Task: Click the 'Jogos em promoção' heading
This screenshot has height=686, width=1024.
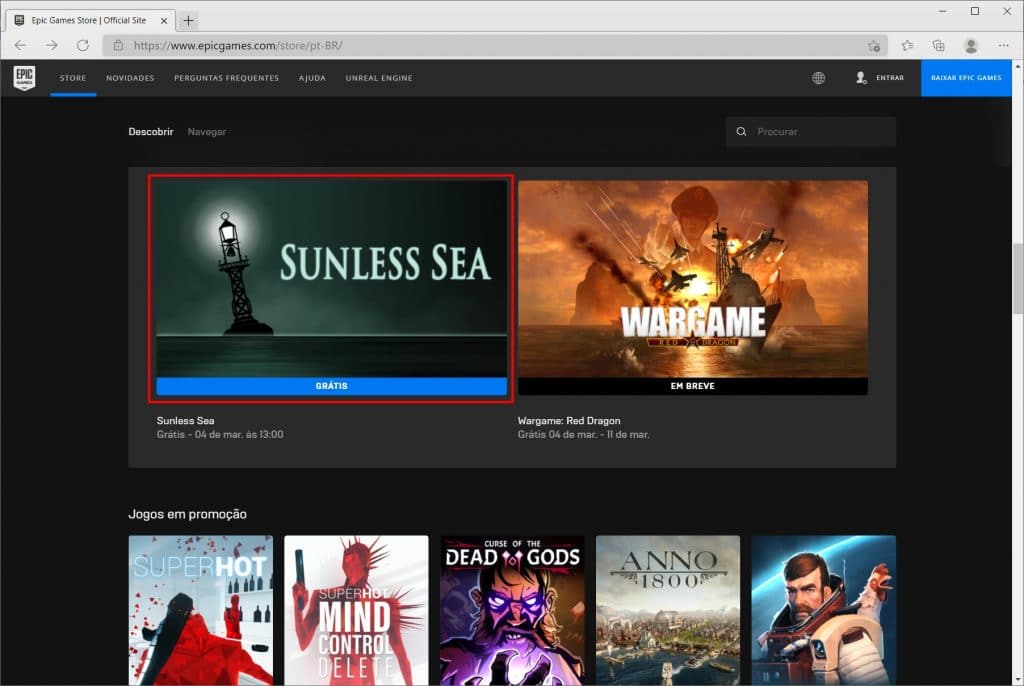Action: click(187, 514)
